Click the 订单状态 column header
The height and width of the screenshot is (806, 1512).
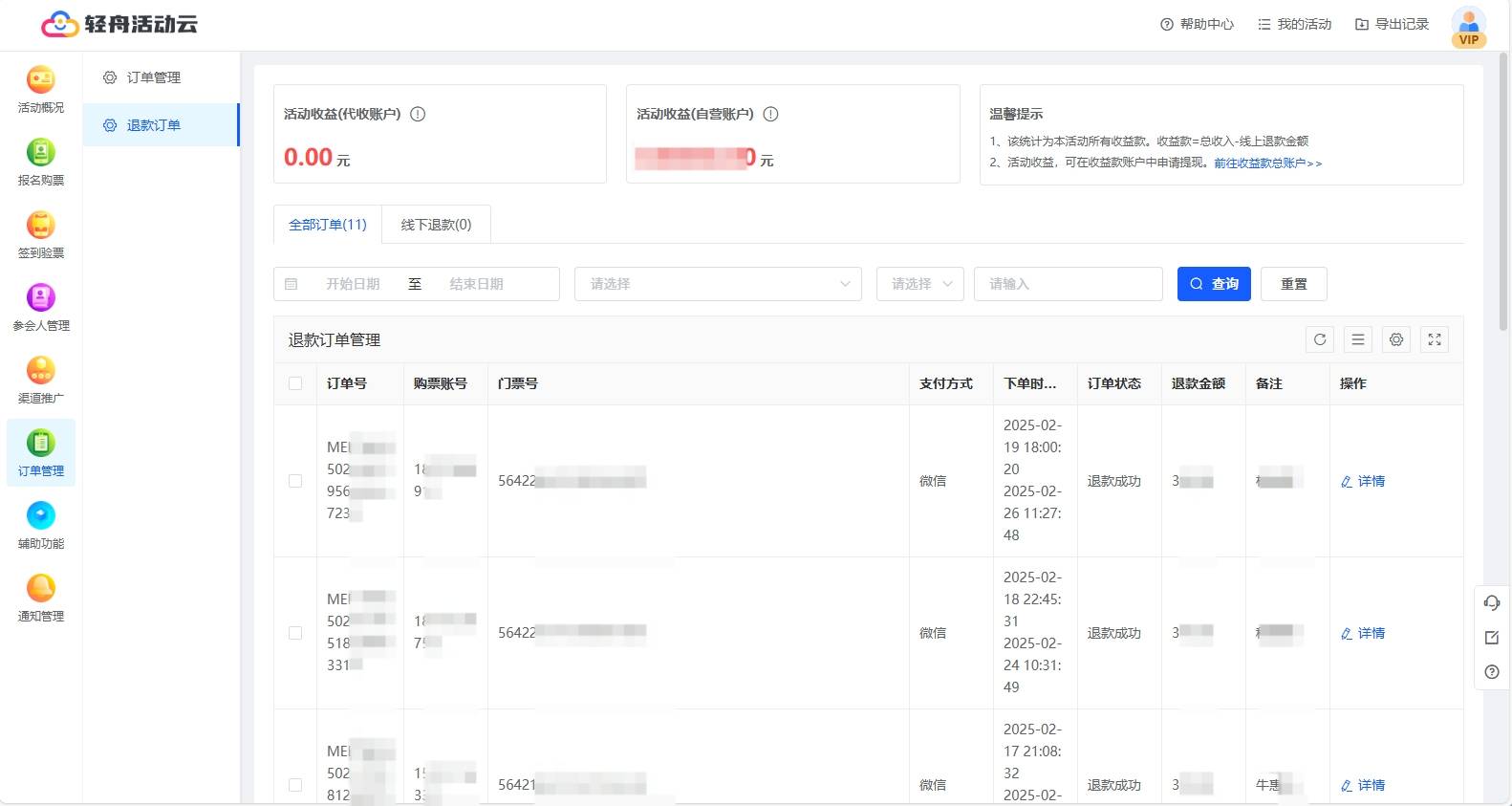[x=1114, y=383]
